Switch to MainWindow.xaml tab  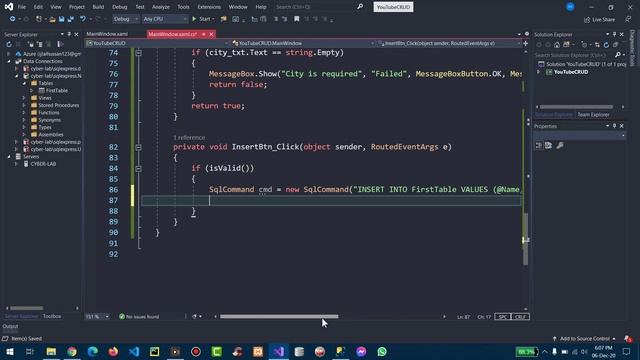point(107,34)
